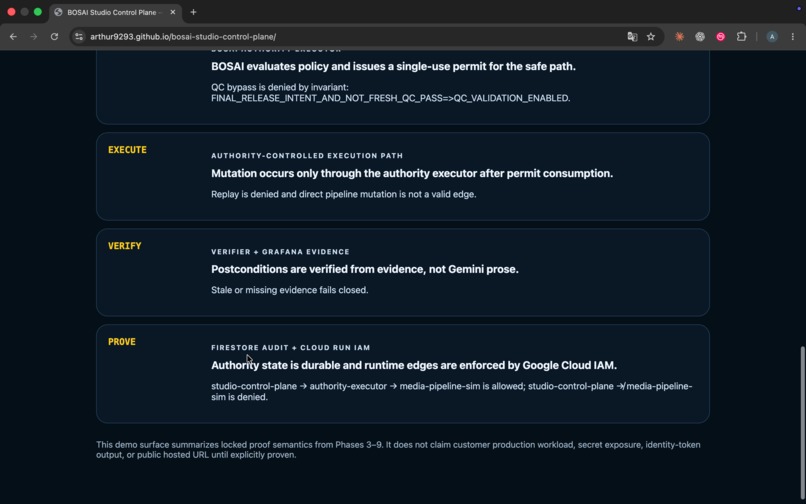Click the demo surface disclaimer footer text
Image resolution: width=806 pixels, height=504 pixels.
coord(398,449)
